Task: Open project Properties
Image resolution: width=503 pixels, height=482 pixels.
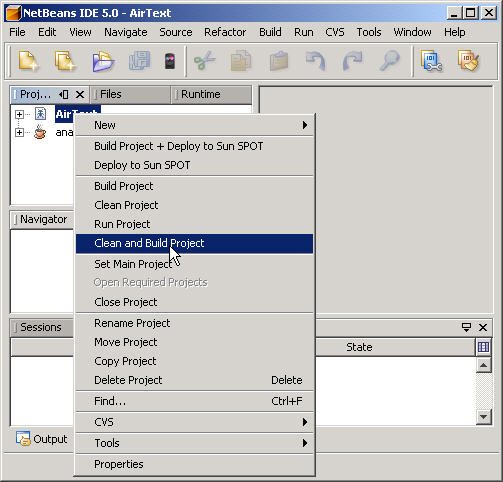Action: [x=195, y=464]
